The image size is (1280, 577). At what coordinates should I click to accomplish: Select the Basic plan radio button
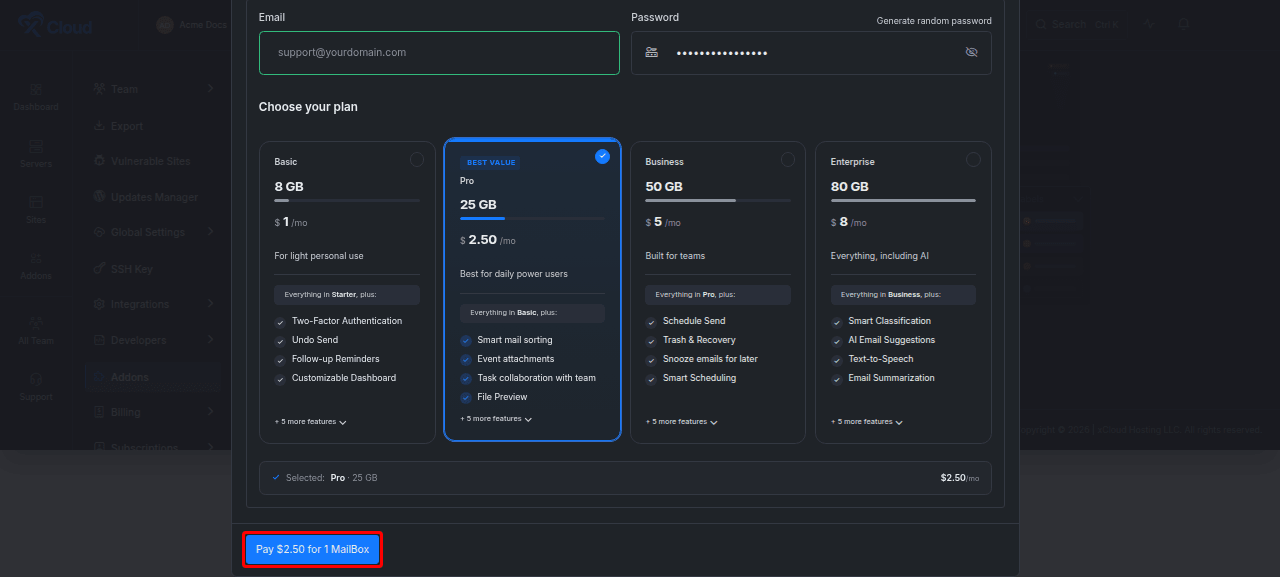click(x=417, y=160)
